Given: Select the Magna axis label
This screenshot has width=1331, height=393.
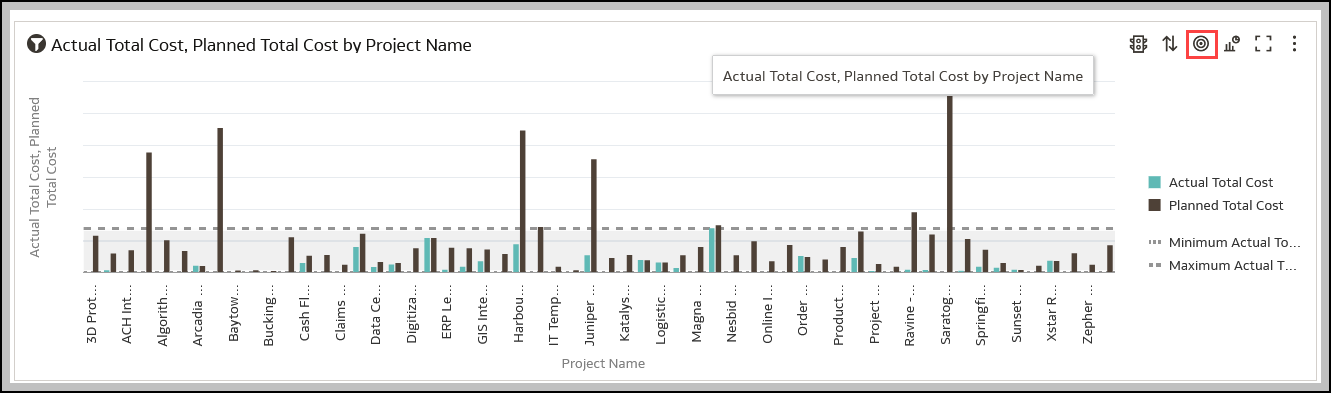Looking at the screenshot, I should pyautogui.click(x=697, y=314).
